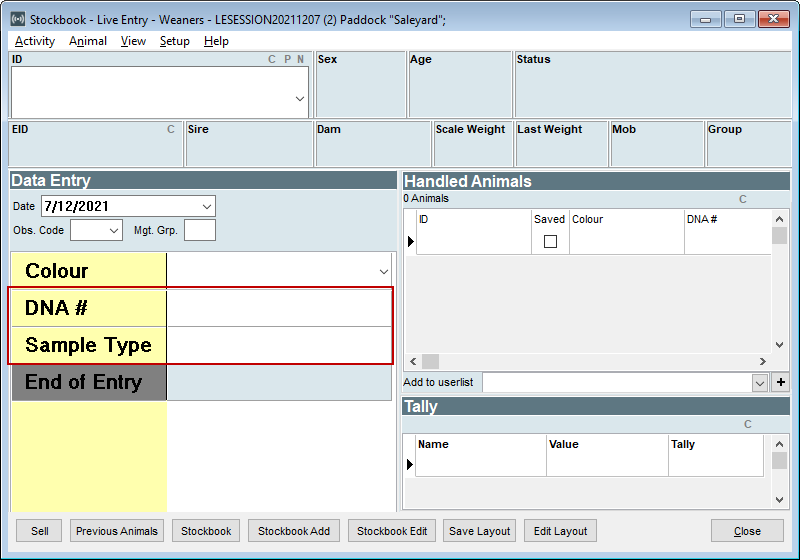Click the ID column header in Handled Animals
This screenshot has height=560, width=800.
pos(473,219)
